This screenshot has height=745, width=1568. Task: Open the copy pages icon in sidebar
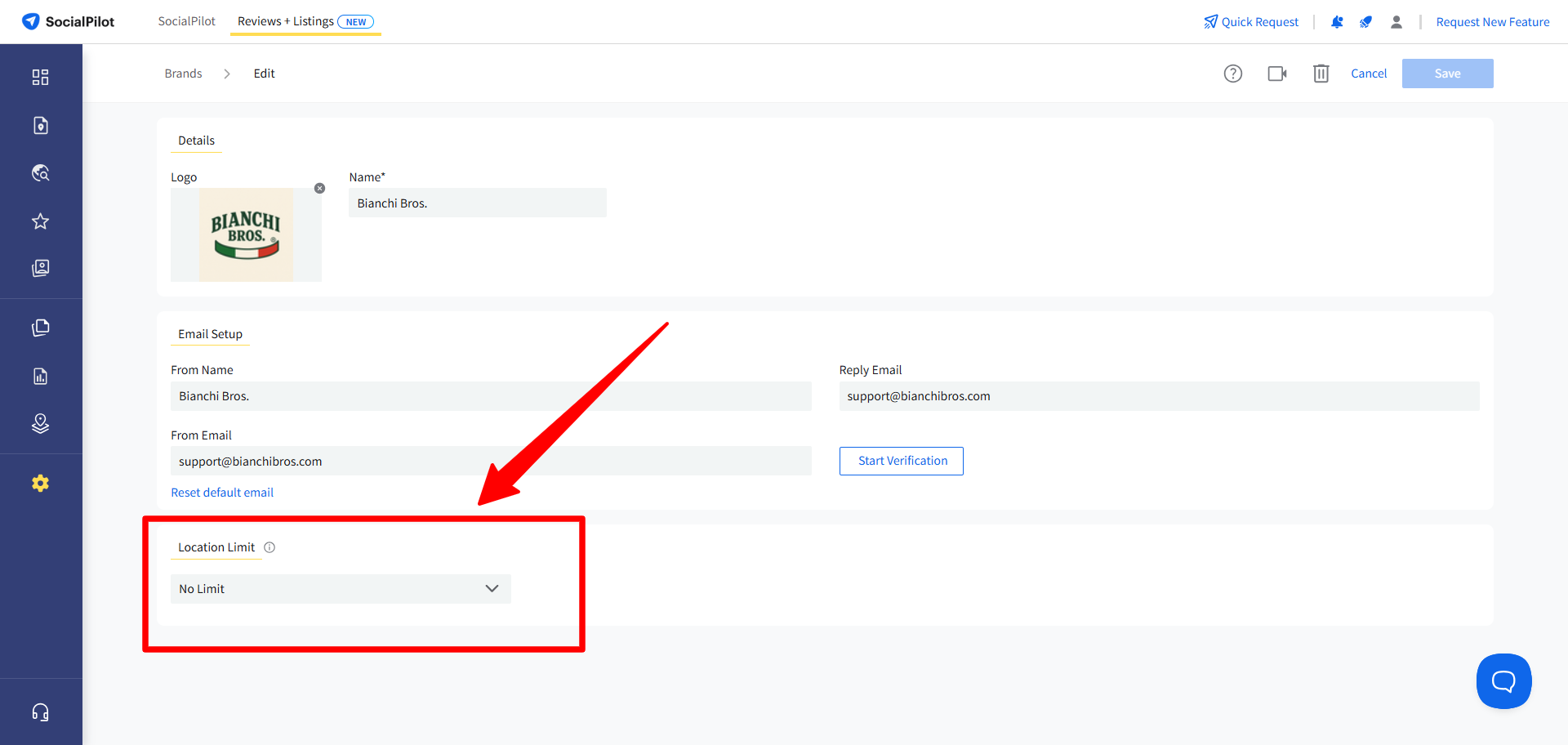tap(40, 328)
